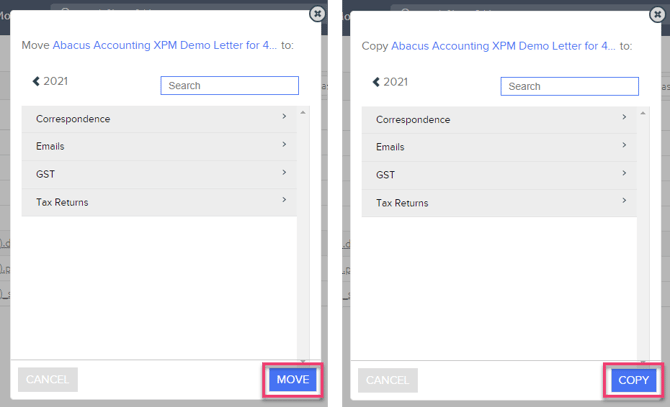Expand Tax Returns chevron in Copy dialog
This screenshot has height=407, width=670.
pyautogui.click(x=624, y=200)
